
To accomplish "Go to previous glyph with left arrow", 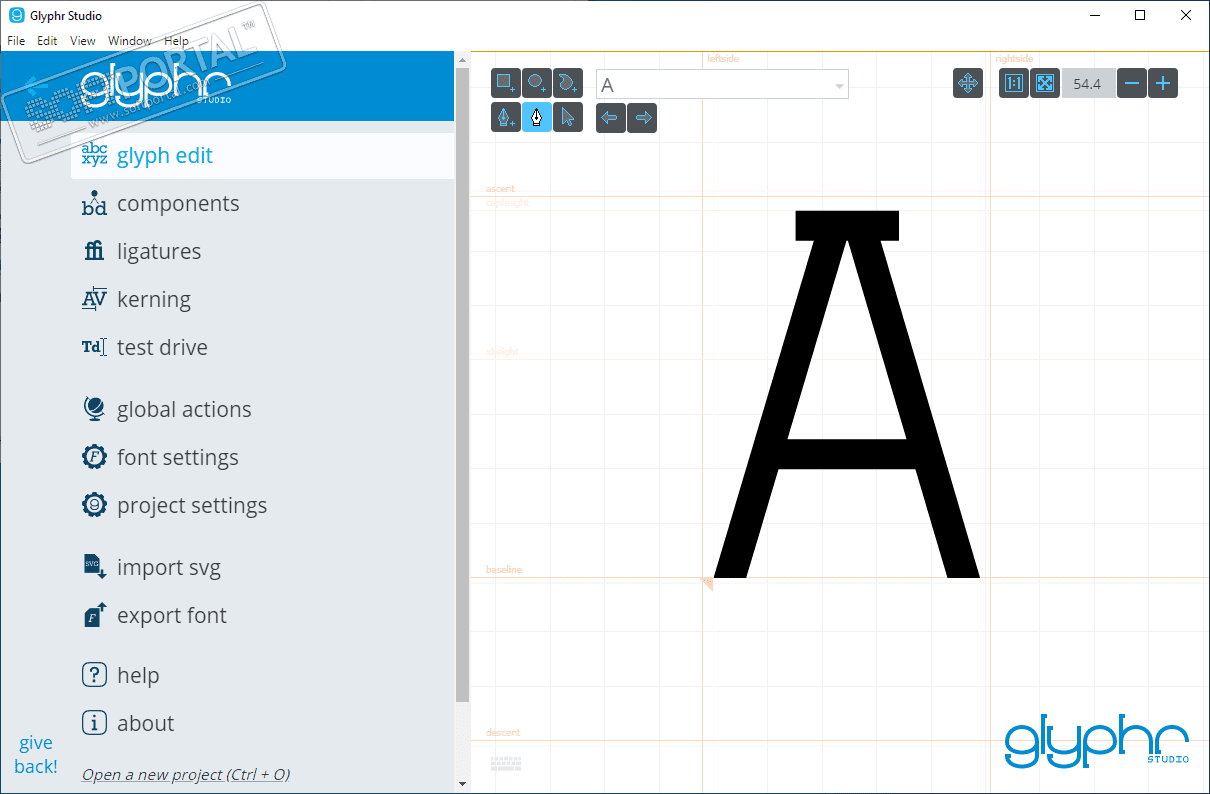I will pyautogui.click(x=610, y=117).
